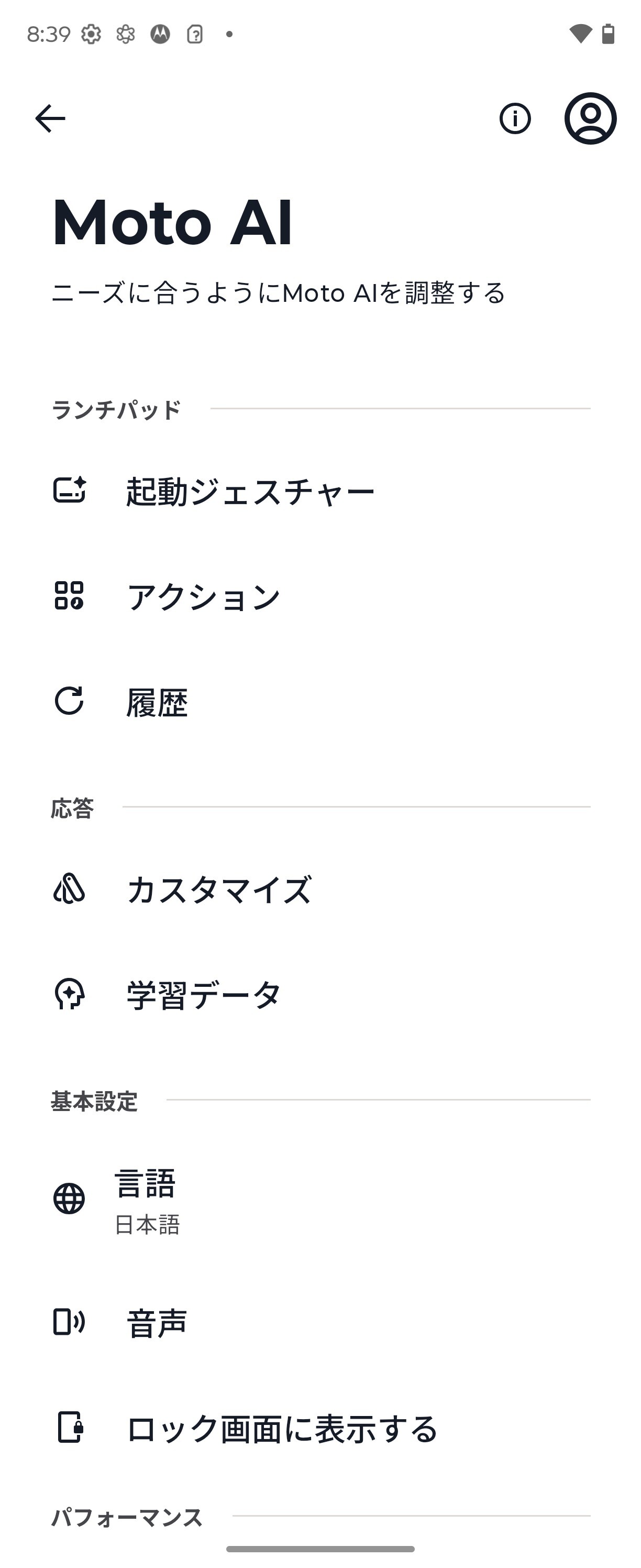Select カスタマイズ option
This screenshot has width=641, height=1568.
click(219, 889)
